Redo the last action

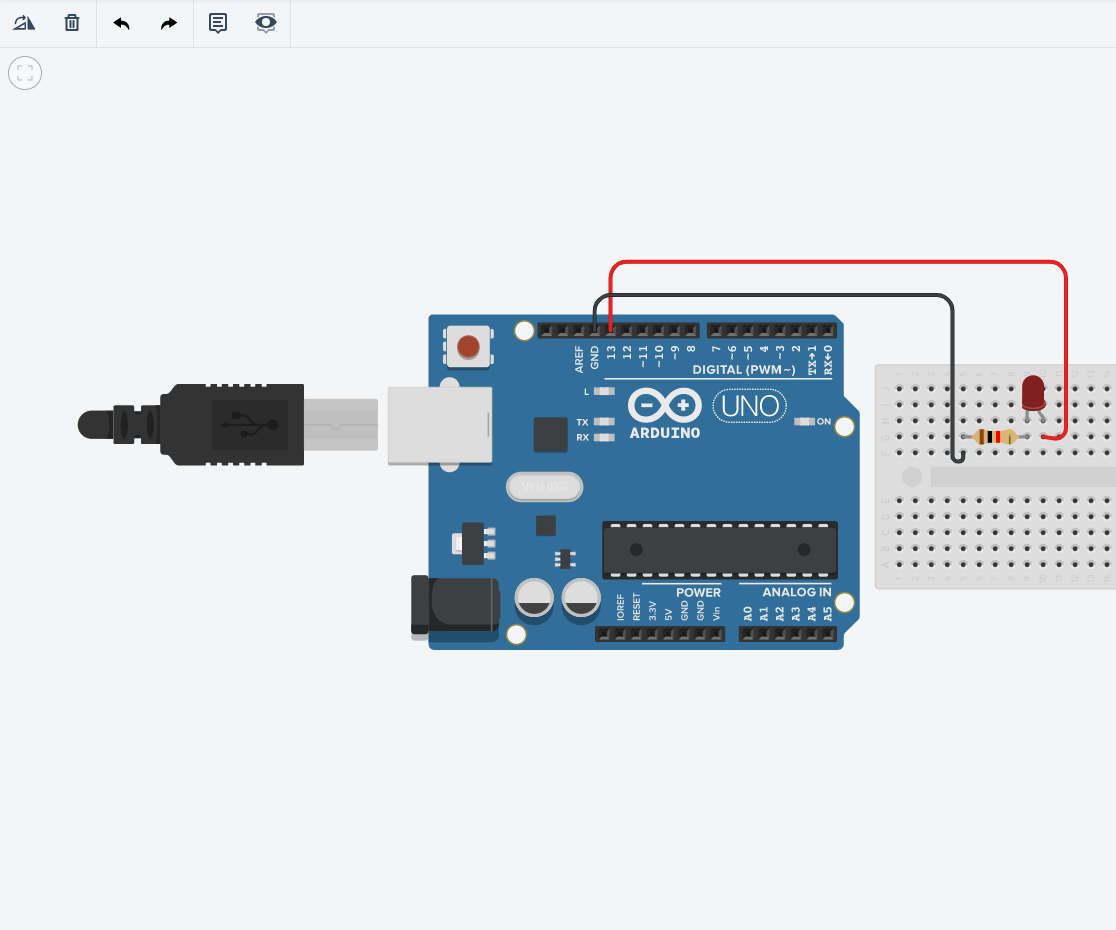(x=168, y=22)
